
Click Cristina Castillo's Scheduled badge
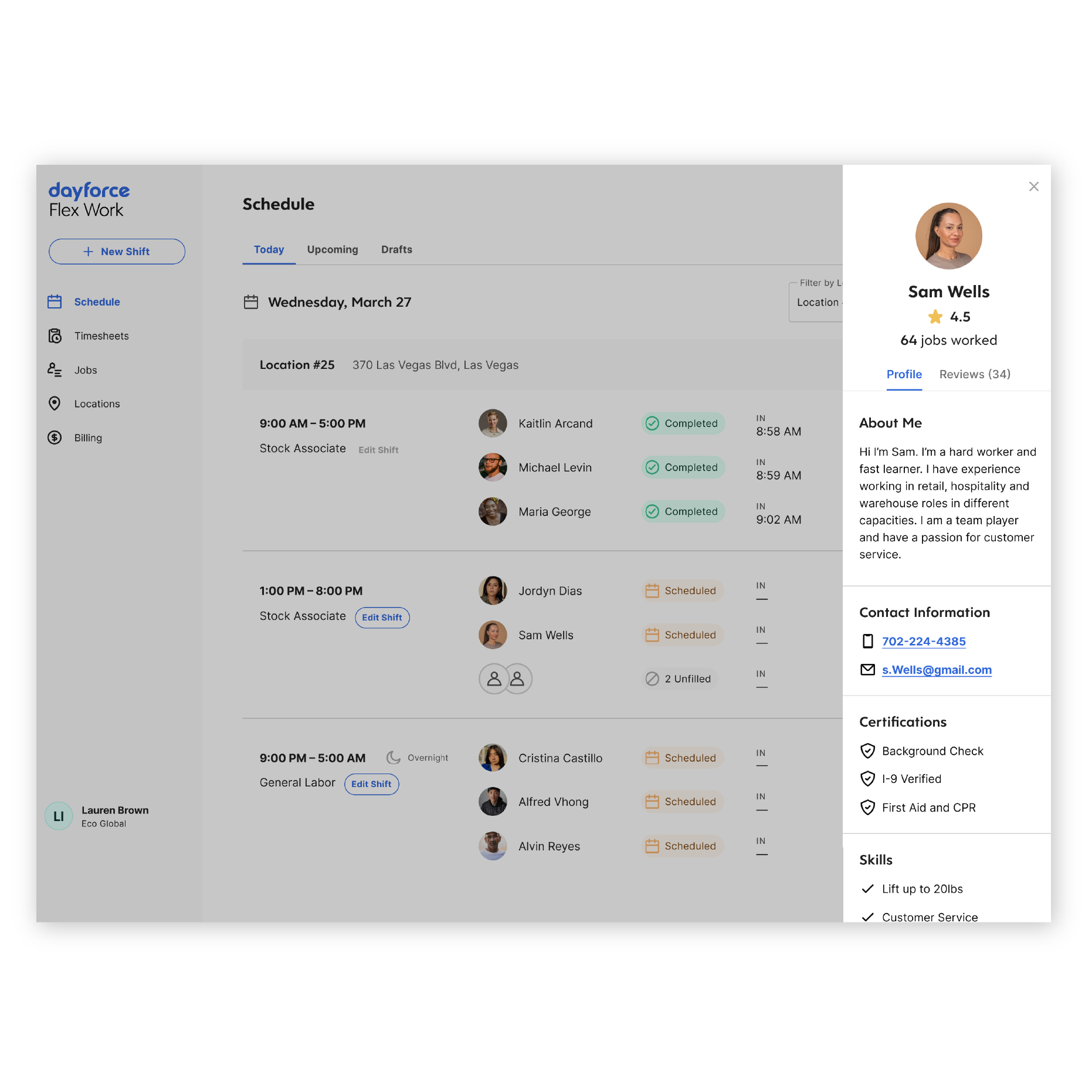[x=682, y=758]
